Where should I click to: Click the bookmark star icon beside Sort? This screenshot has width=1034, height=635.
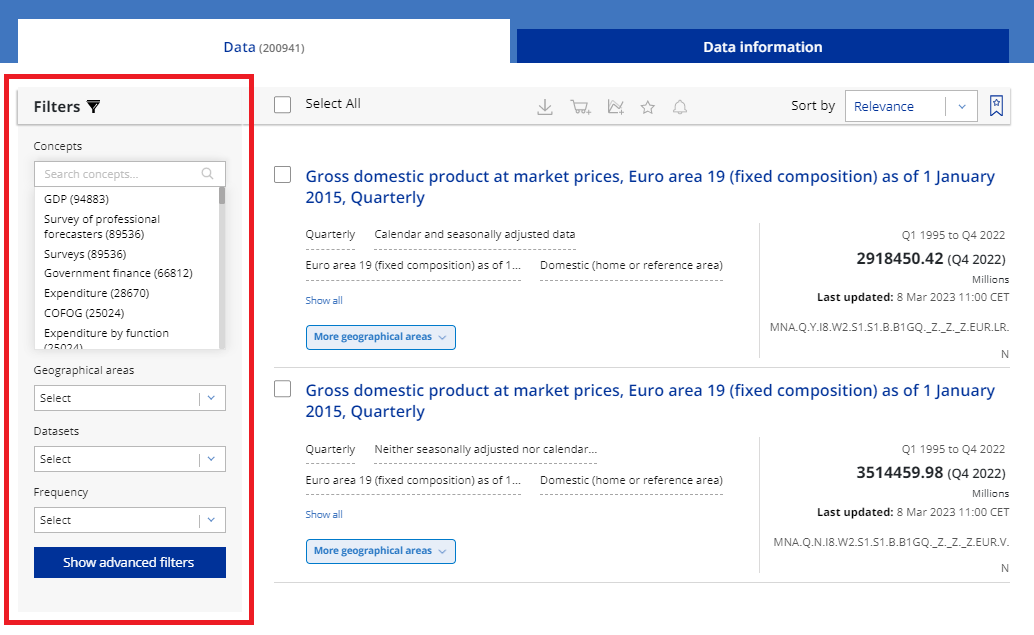pyautogui.click(x=996, y=106)
